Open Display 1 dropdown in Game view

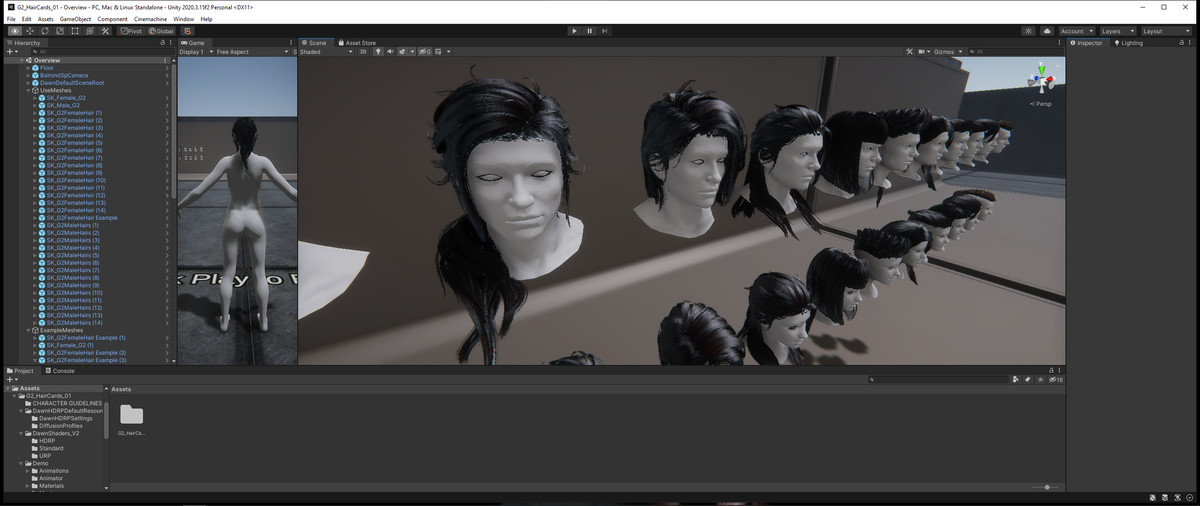point(195,51)
